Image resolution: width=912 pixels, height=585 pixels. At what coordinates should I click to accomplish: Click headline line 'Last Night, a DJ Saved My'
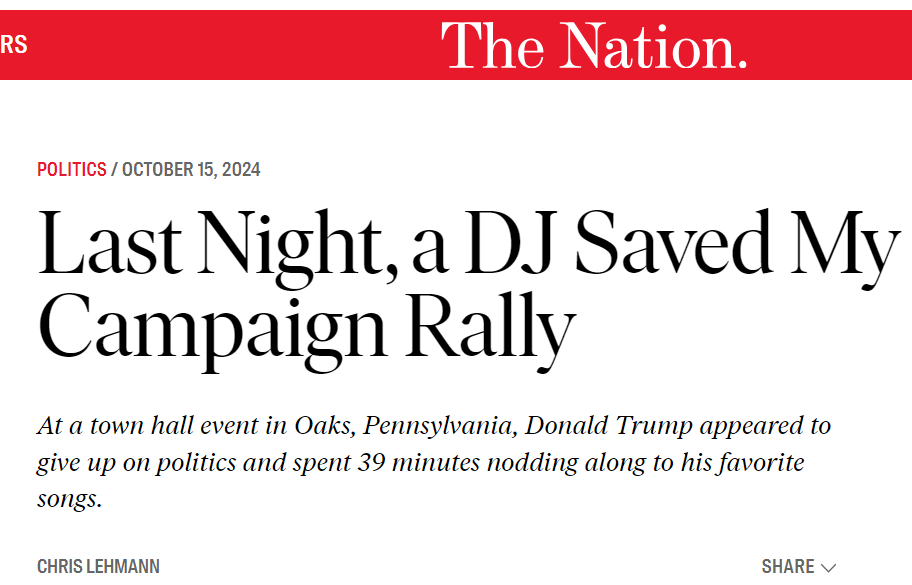point(466,245)
